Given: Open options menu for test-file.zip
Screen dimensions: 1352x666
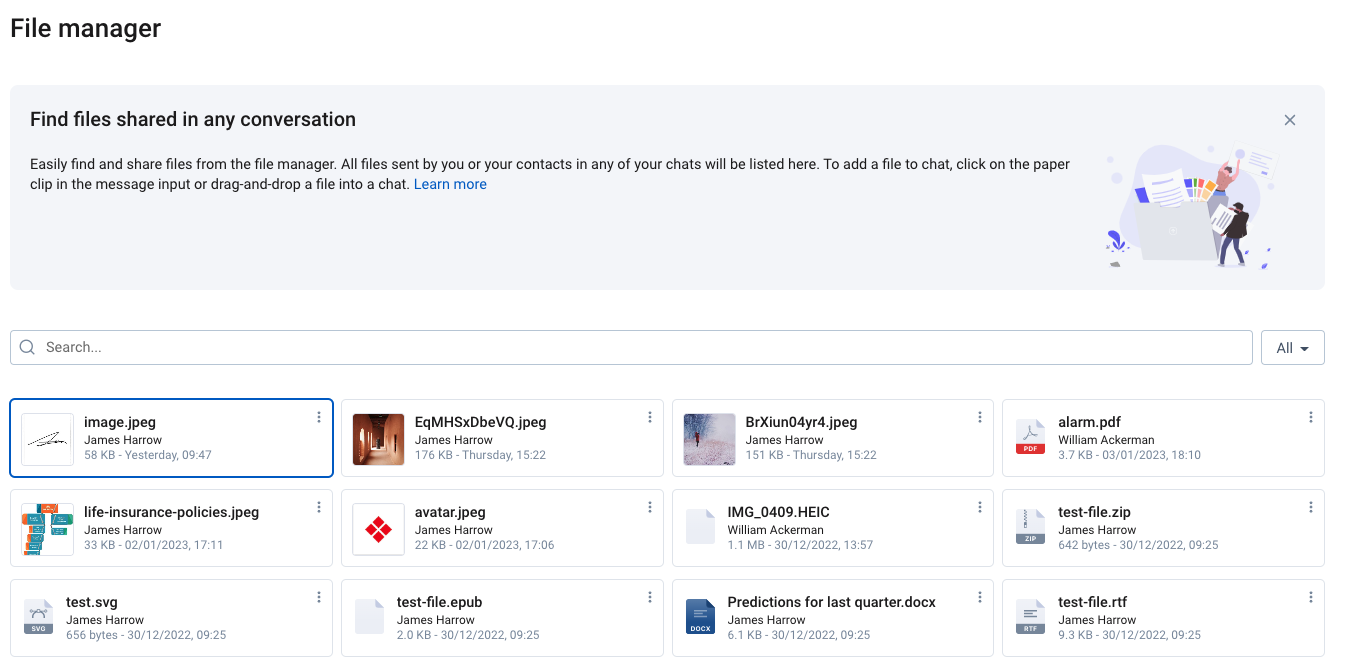Looking at the screenshot, I should pos(1311,507).
